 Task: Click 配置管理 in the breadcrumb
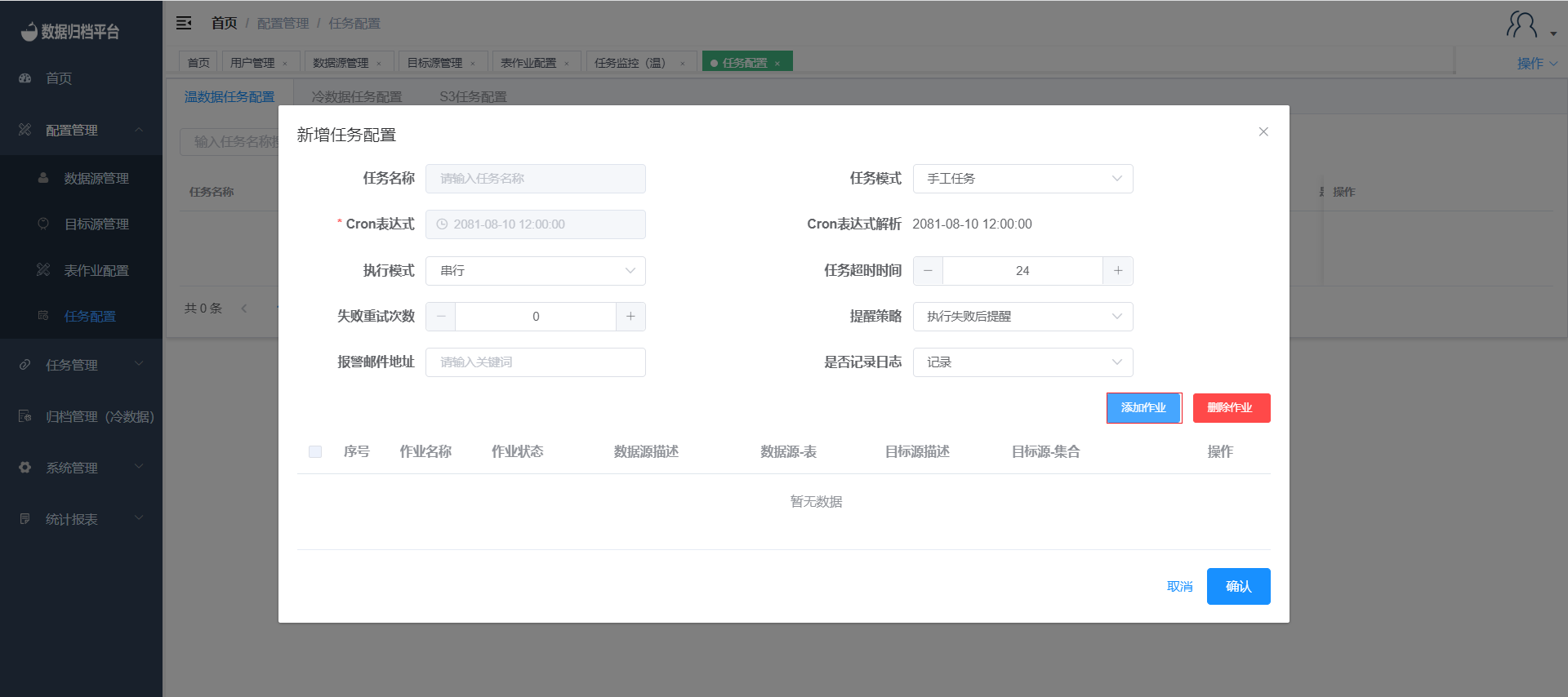pyautogui.click(x=283, y=23)
